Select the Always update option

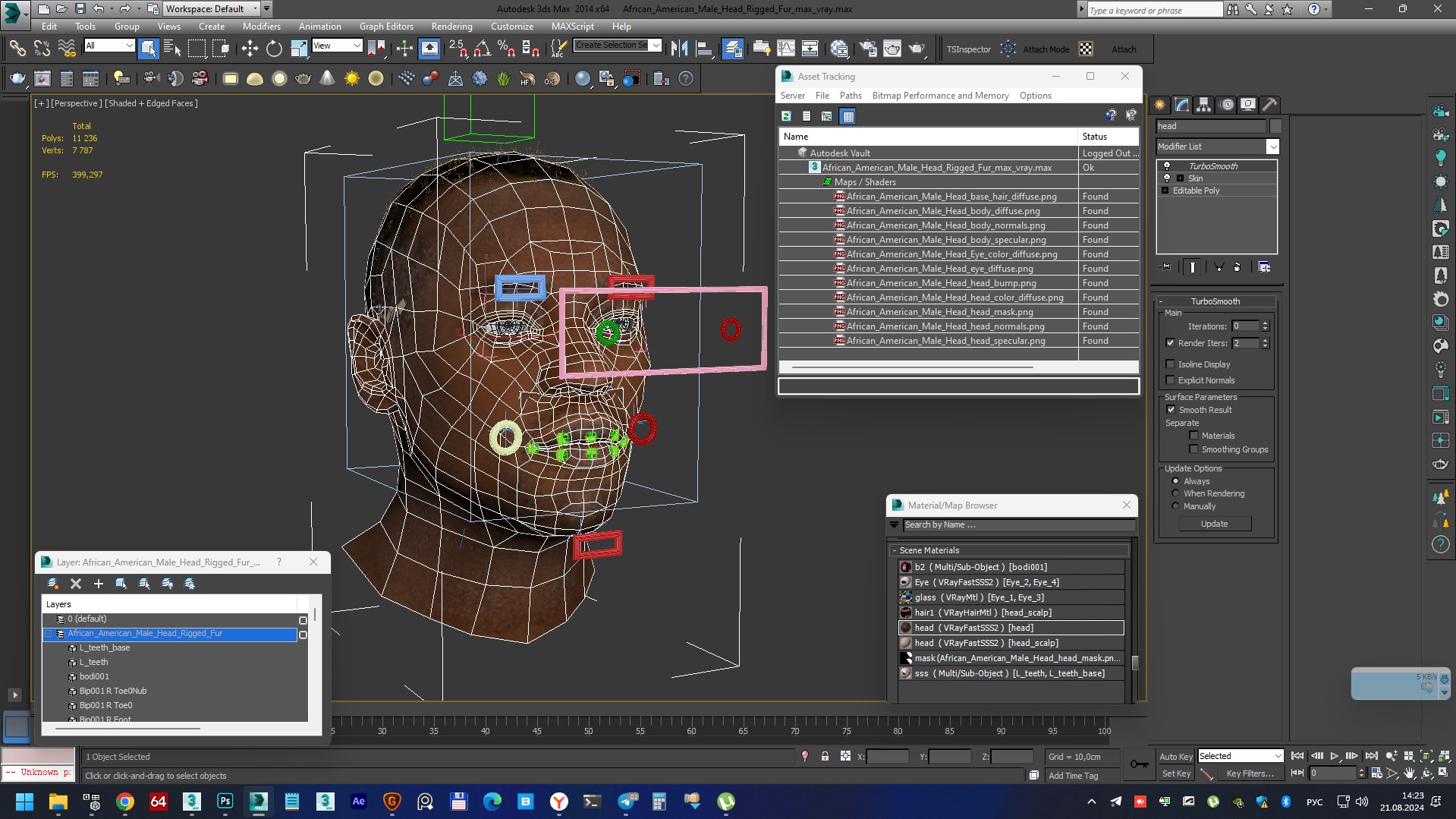(1176, 481)
